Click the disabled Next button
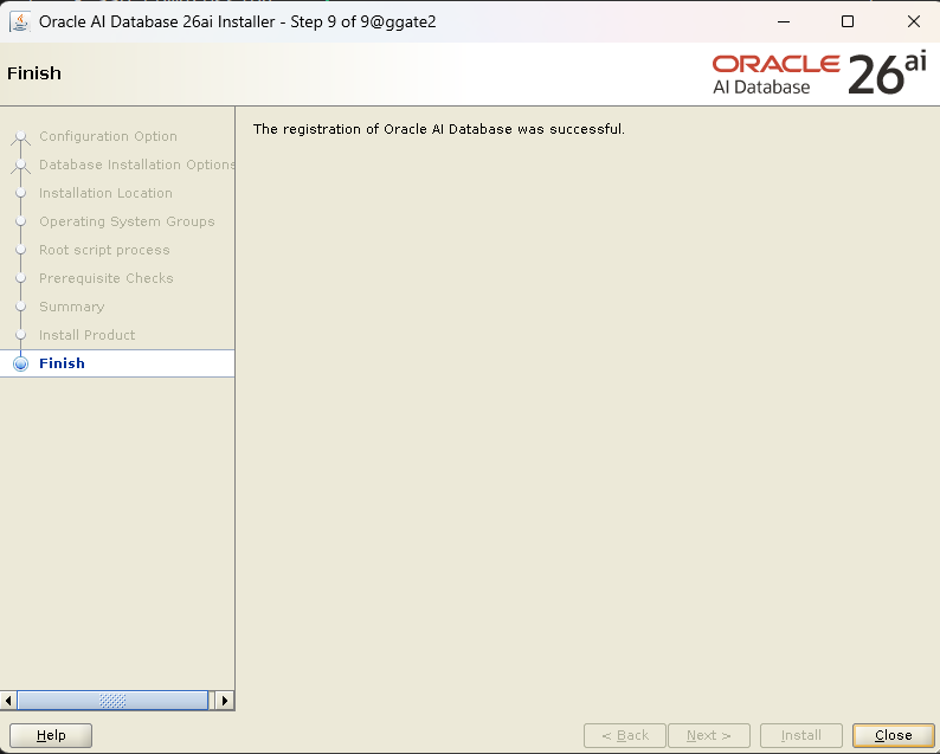Viewport: 940px width, 754px height. (709, 735)
